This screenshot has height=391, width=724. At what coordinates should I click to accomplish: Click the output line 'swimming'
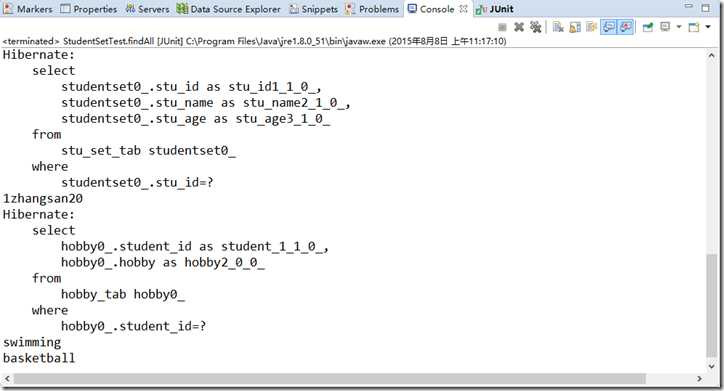[32, 342]
